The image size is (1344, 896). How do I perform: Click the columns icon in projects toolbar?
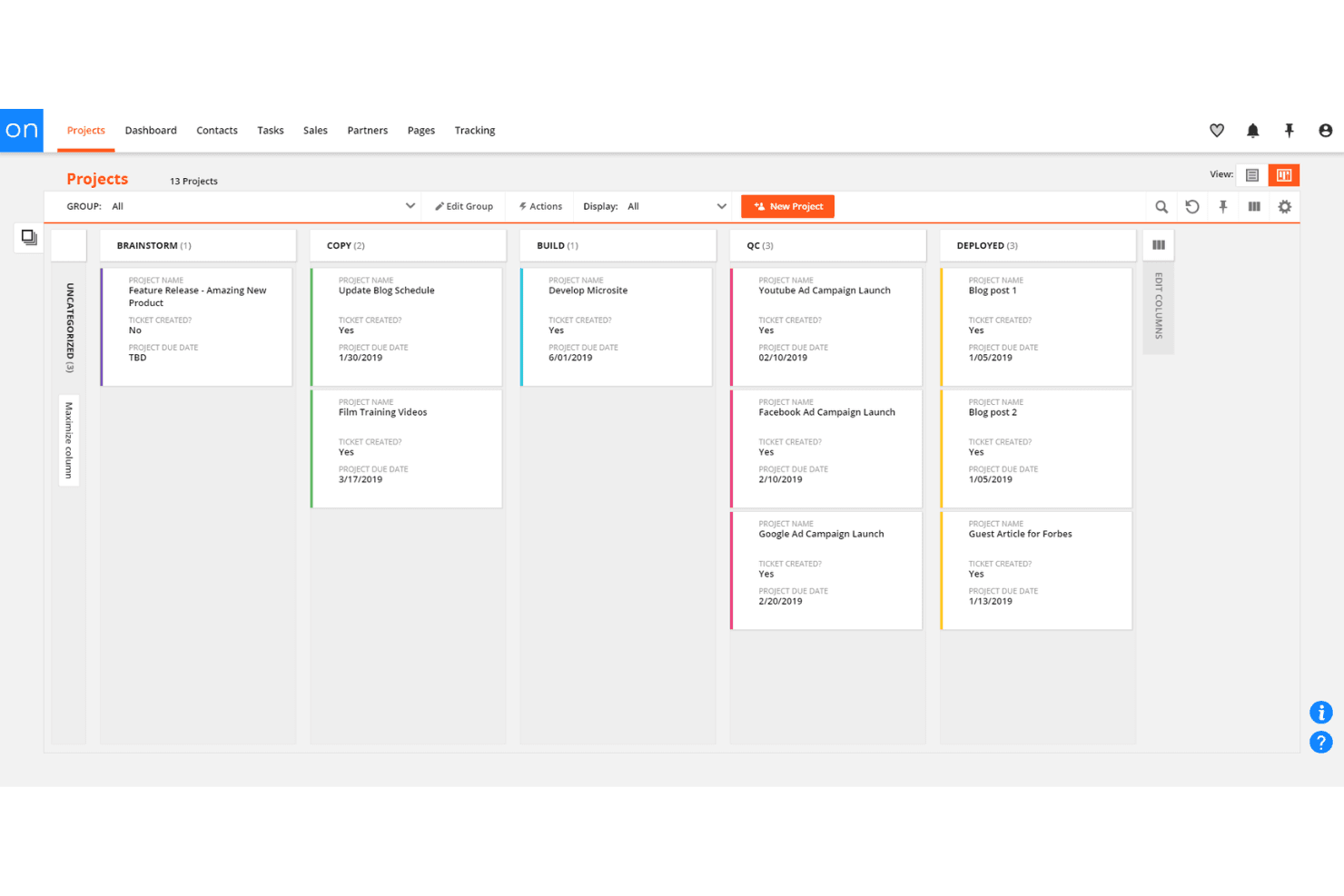[1254, 207]
